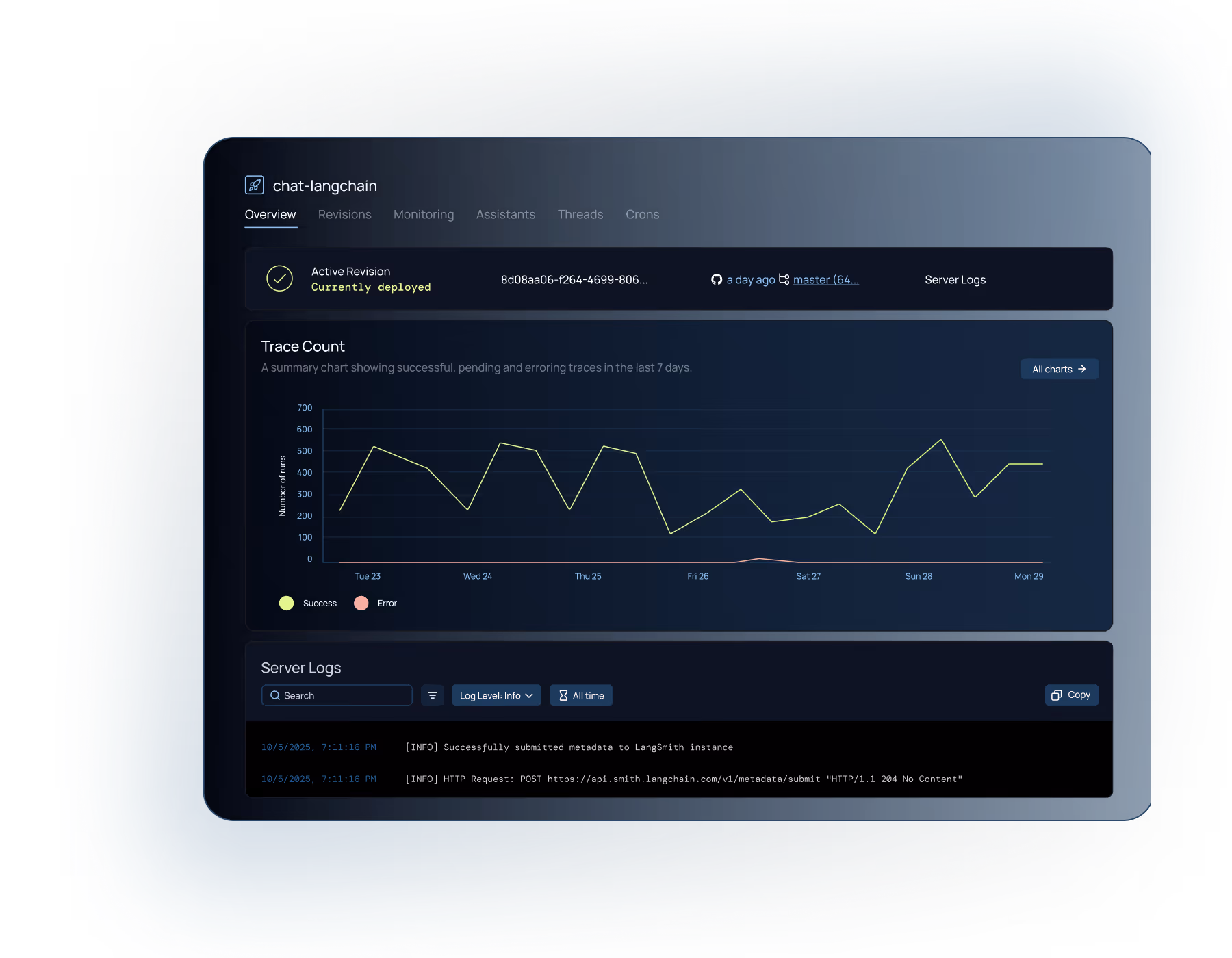
Task: Click the green checkmark Active Revision icon
Action: 279,279
